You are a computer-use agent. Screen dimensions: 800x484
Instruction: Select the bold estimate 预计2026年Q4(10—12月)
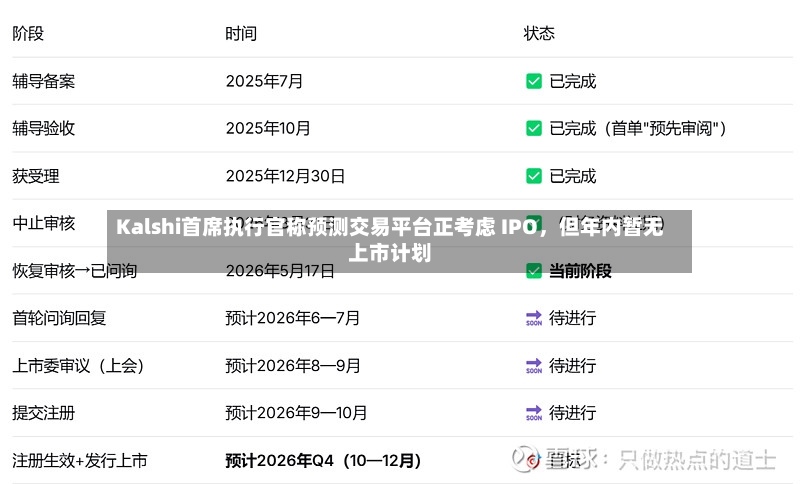point(323,461)
